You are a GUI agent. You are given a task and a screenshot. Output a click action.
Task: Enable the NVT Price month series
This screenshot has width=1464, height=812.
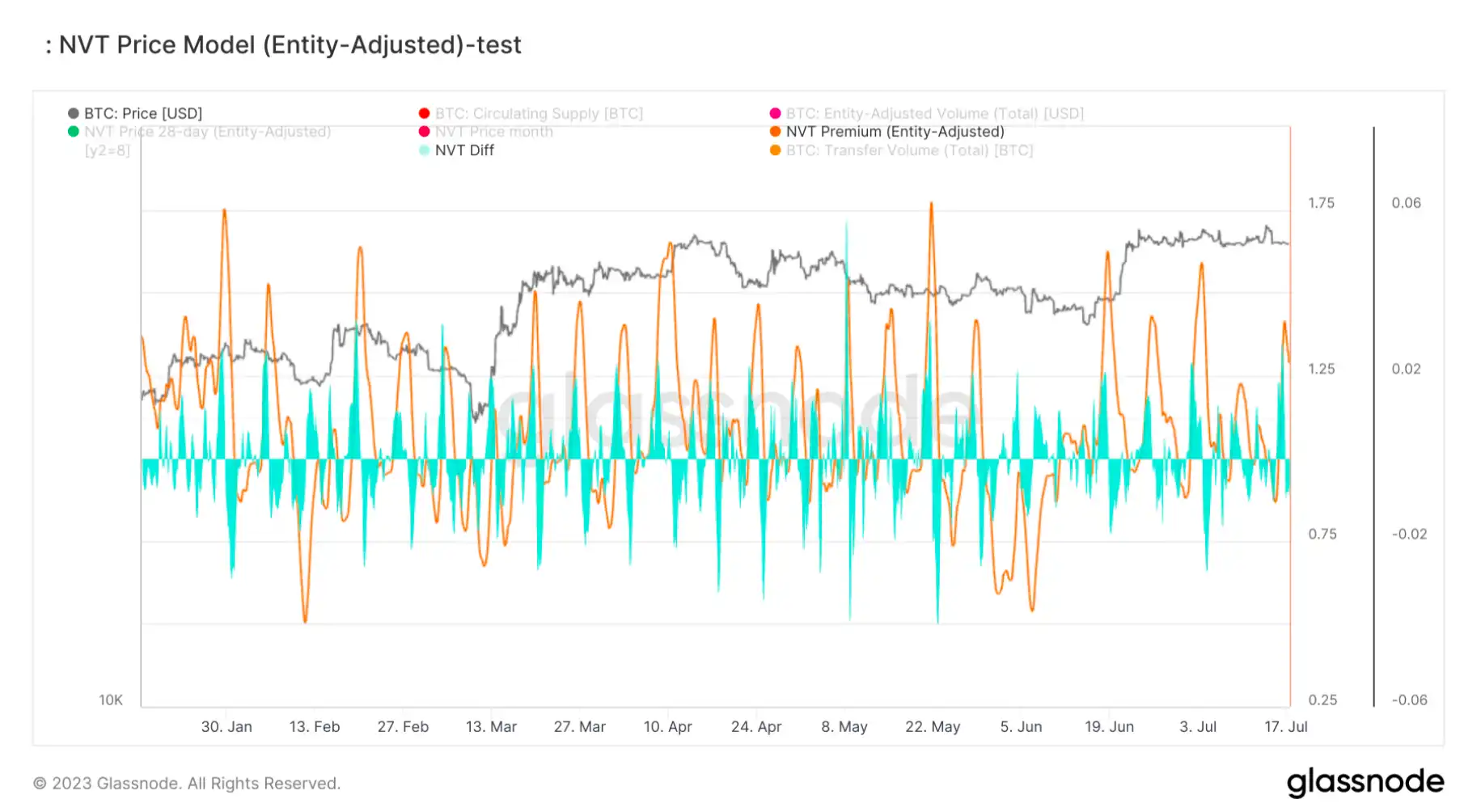(486, 132)
